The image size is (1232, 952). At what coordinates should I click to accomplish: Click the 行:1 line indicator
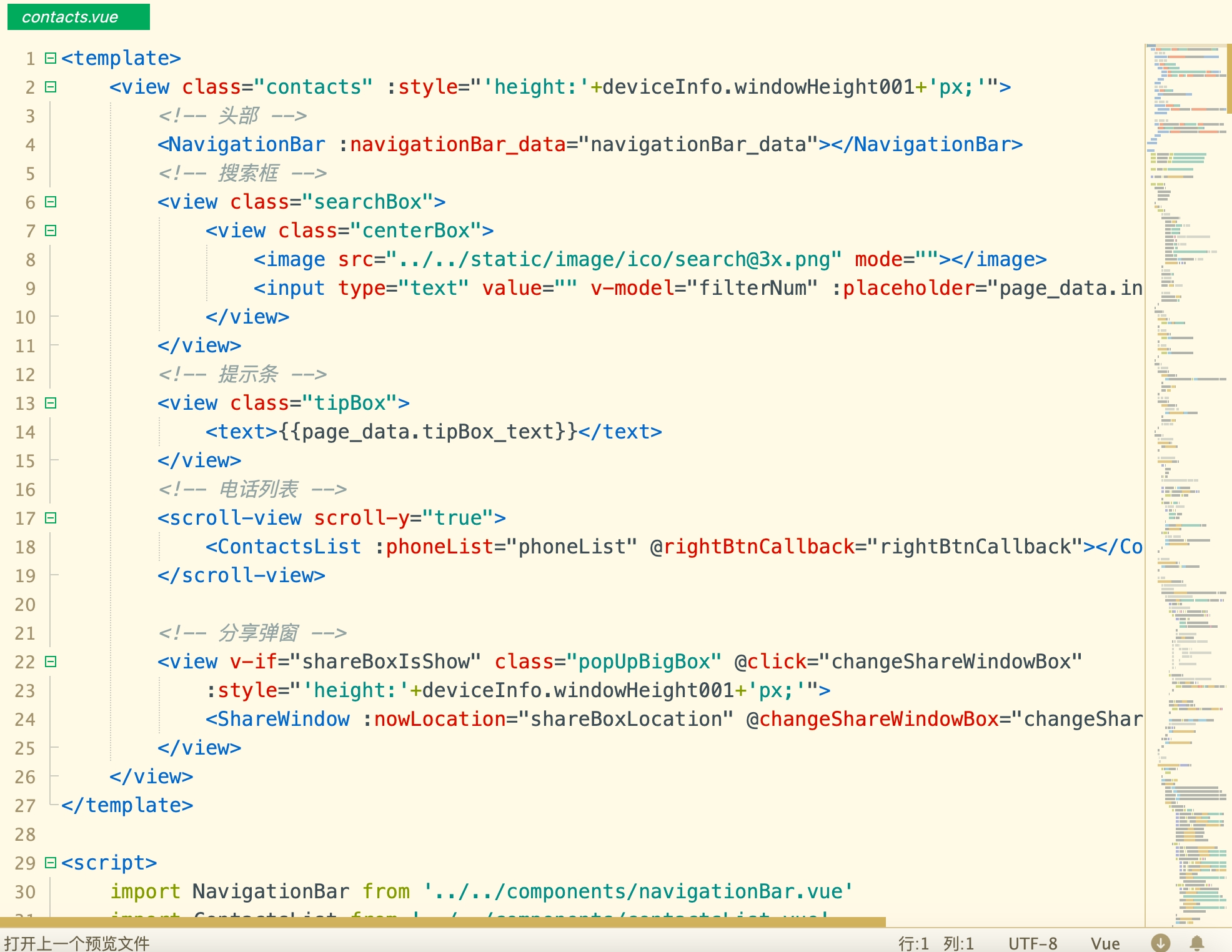[913, 943]
